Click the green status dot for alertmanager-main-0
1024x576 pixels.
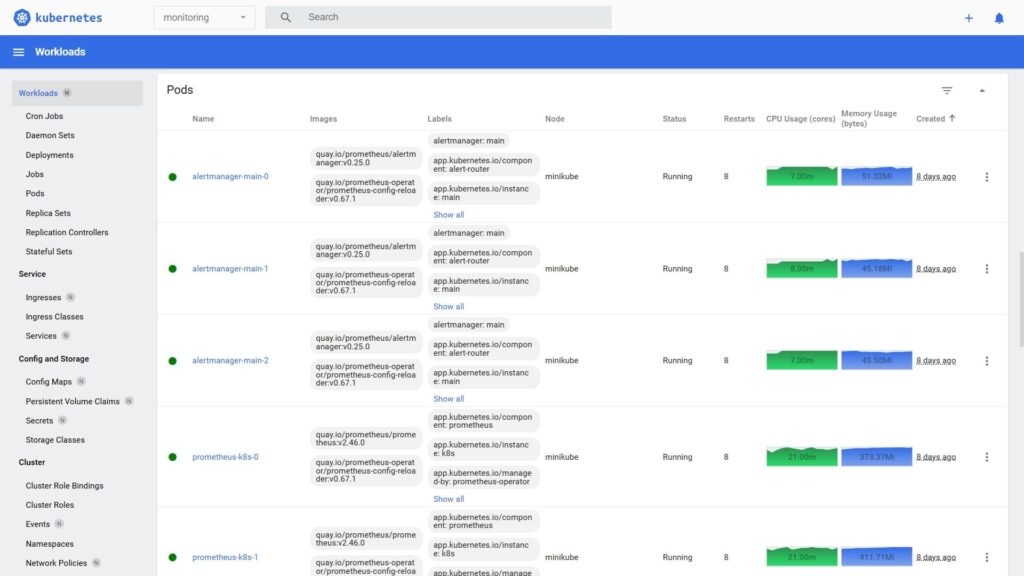point(172,177)
